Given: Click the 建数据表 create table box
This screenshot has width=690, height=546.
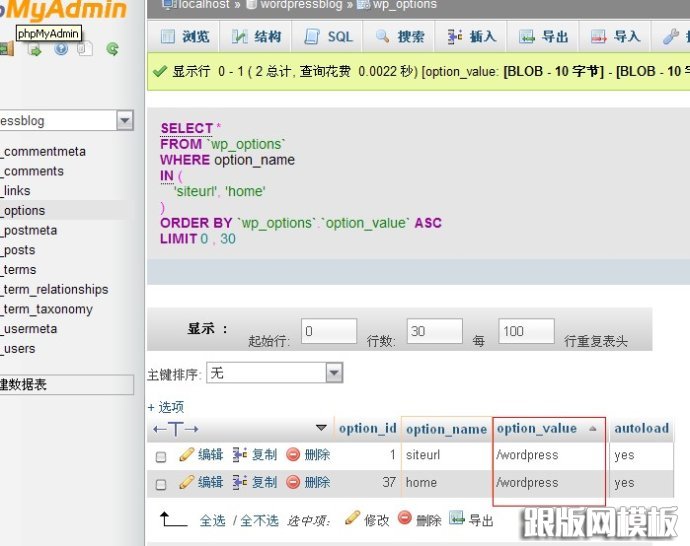Looking at the screenshot, I should 66,385.
